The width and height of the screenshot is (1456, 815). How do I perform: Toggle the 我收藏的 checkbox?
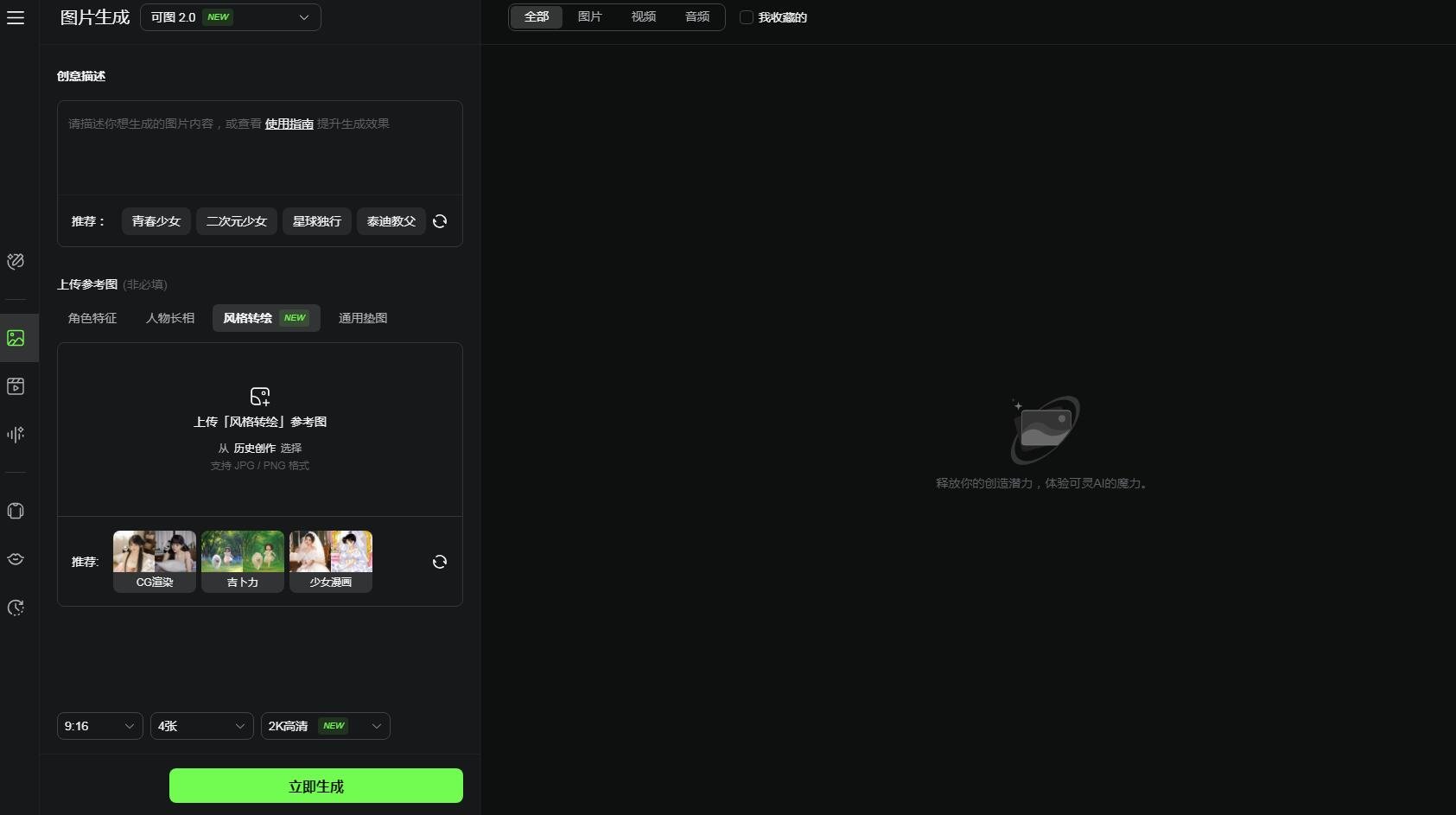pyautogui.click(x=747, y=17)
